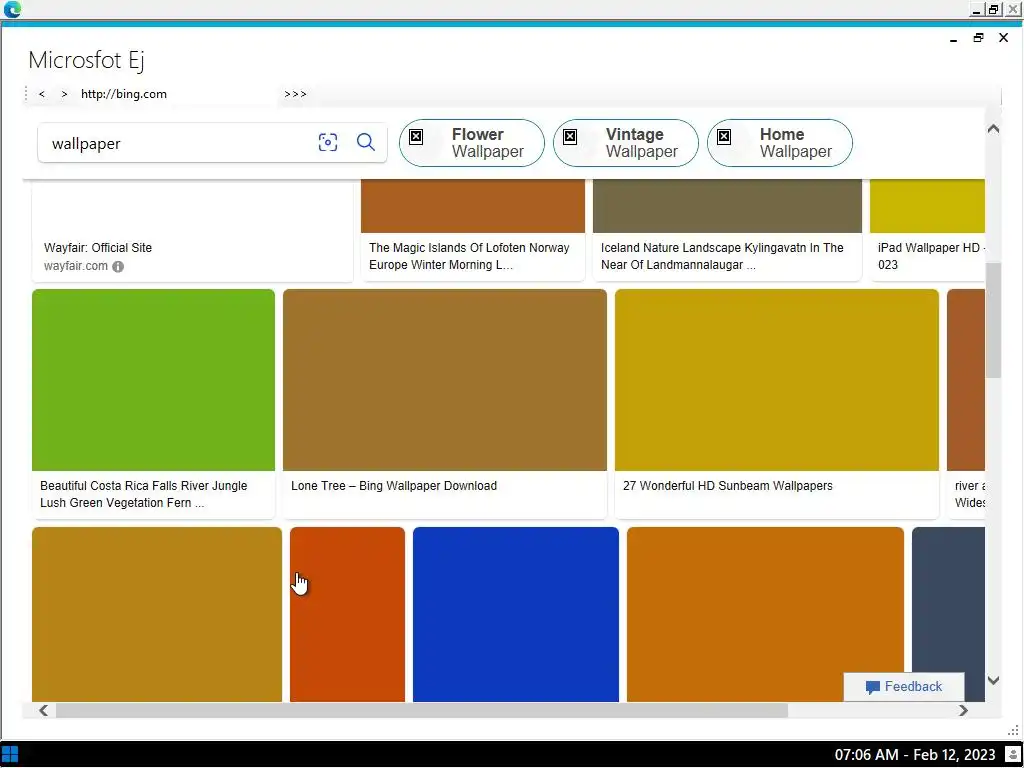The height and width of the screenshot is (768, 1024).
Task: Open the olive-gray Iceland image thumbnail
Action: point(728,206)
